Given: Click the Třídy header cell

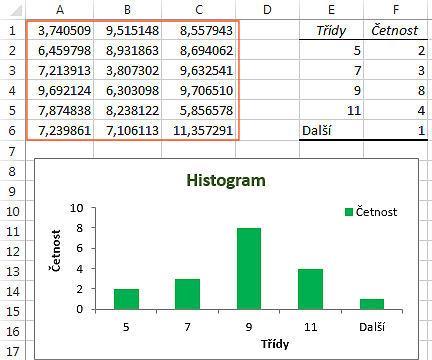Looking at the screenshot, I should point(331,30).
